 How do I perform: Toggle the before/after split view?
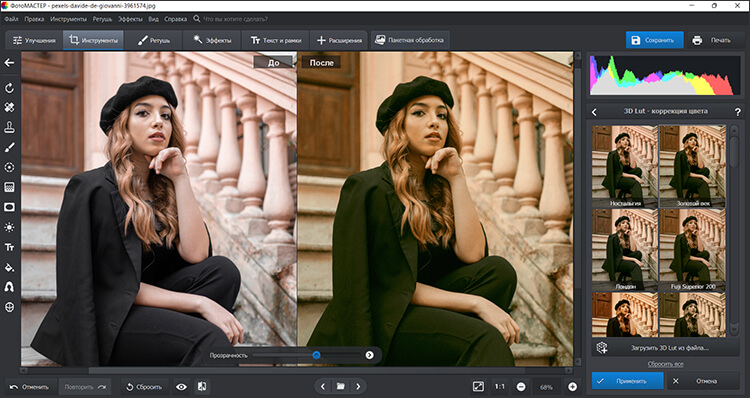coord(202,387)
